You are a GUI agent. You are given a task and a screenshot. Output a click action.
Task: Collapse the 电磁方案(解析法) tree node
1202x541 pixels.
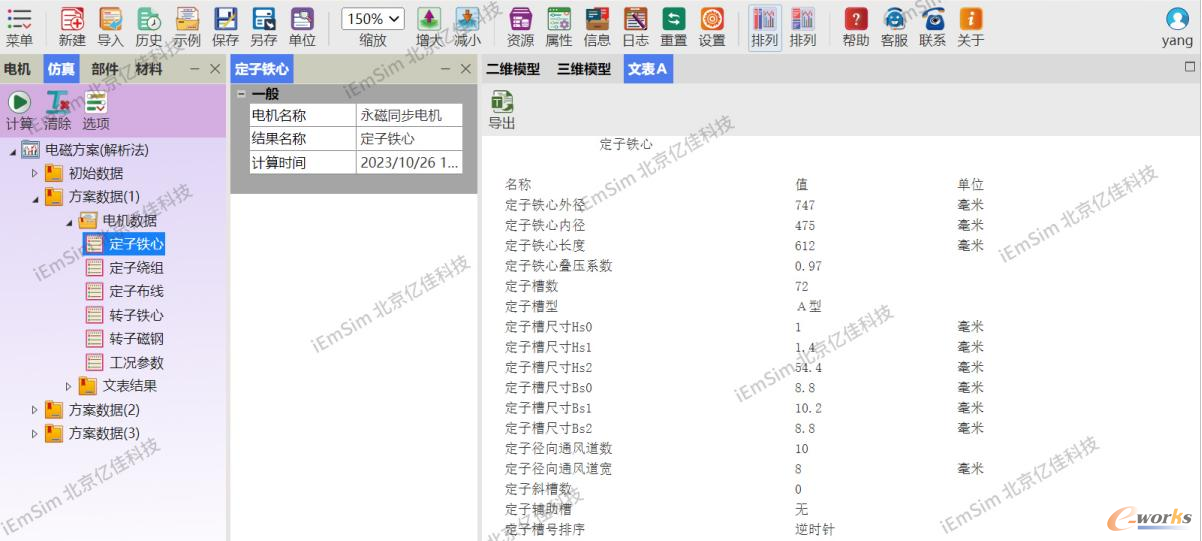tap(13, 151)
